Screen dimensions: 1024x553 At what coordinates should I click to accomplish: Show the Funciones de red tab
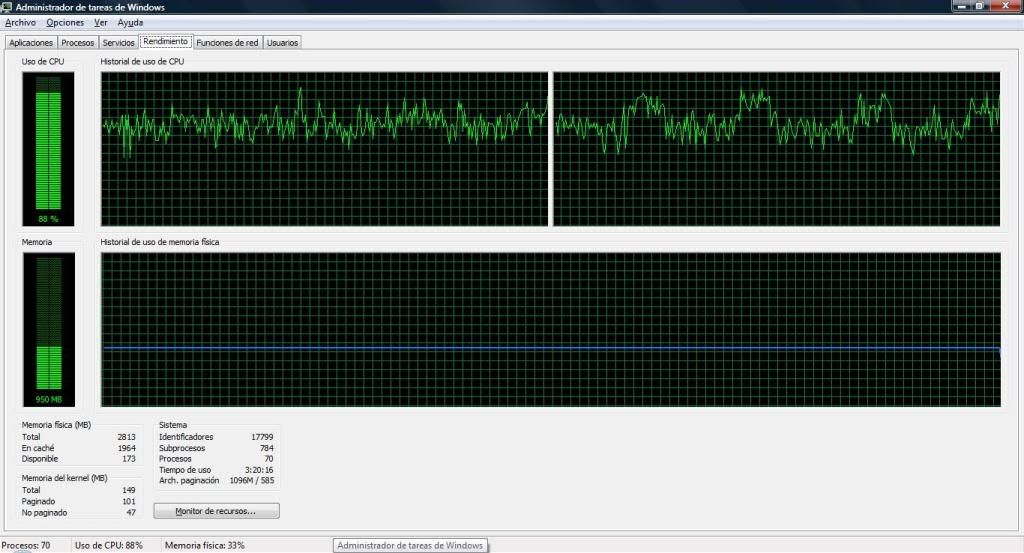click(x=227, y=43)
